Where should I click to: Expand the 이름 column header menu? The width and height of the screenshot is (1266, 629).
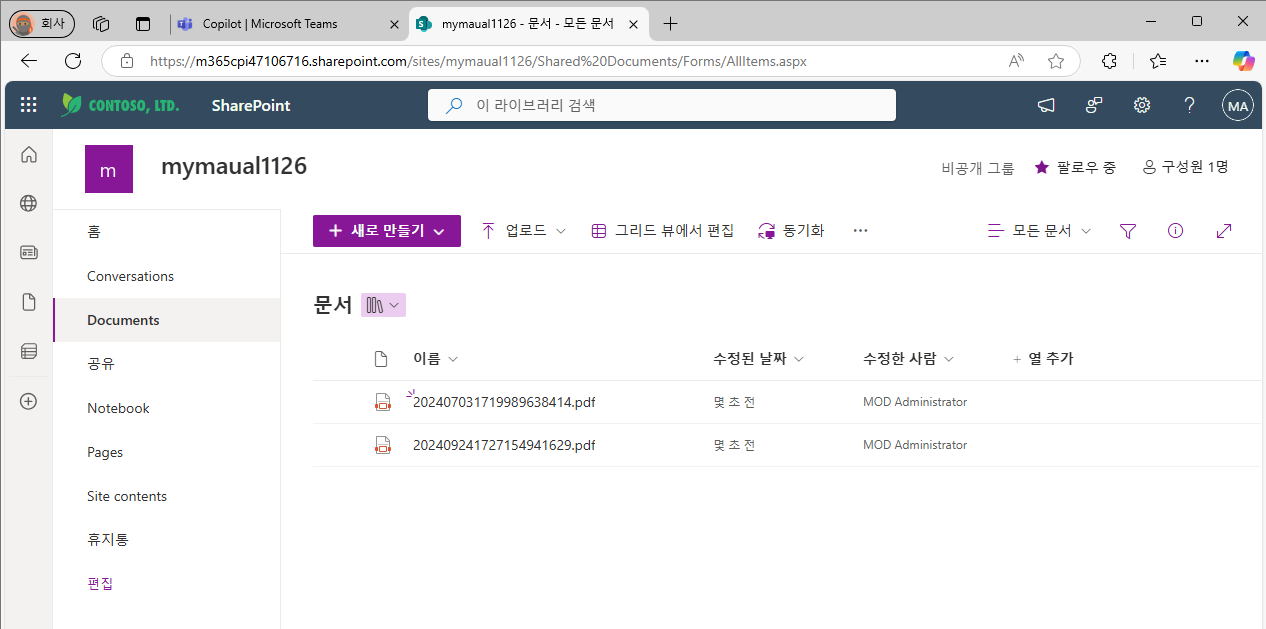click(436, 359)
